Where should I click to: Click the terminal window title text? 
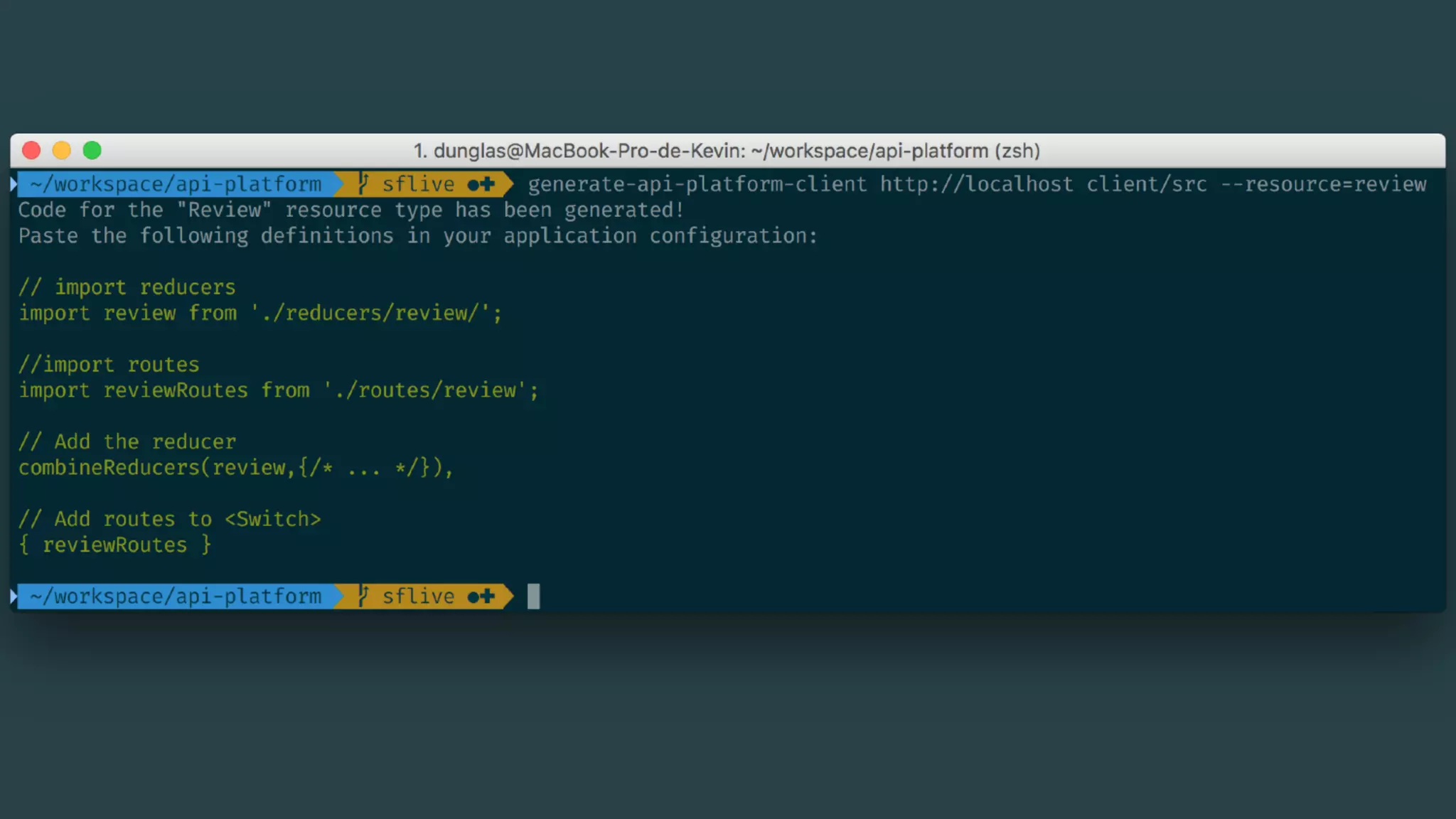[x=727, y=151]
